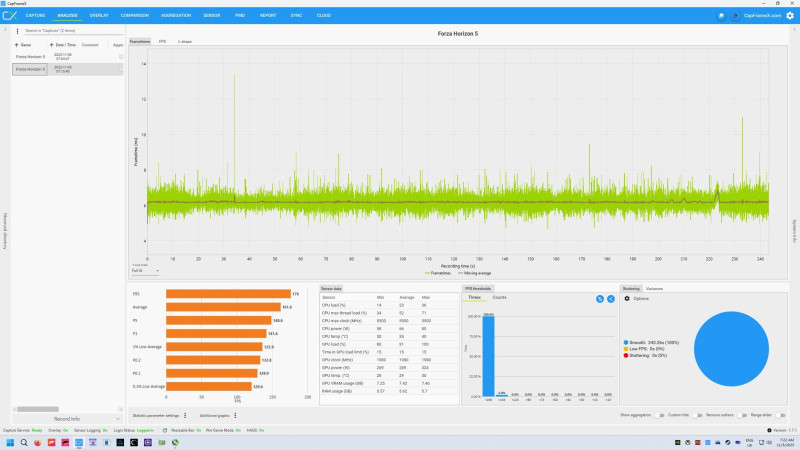Open the COMPARISON tab
The width and height of the screenshot is (800, 450).
click(x=135, y=15)
